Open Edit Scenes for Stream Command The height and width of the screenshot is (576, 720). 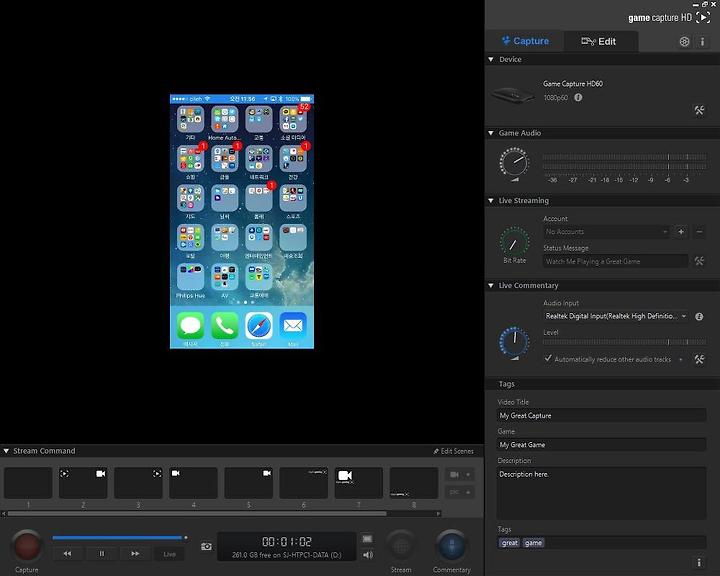[x=454, y=451]
